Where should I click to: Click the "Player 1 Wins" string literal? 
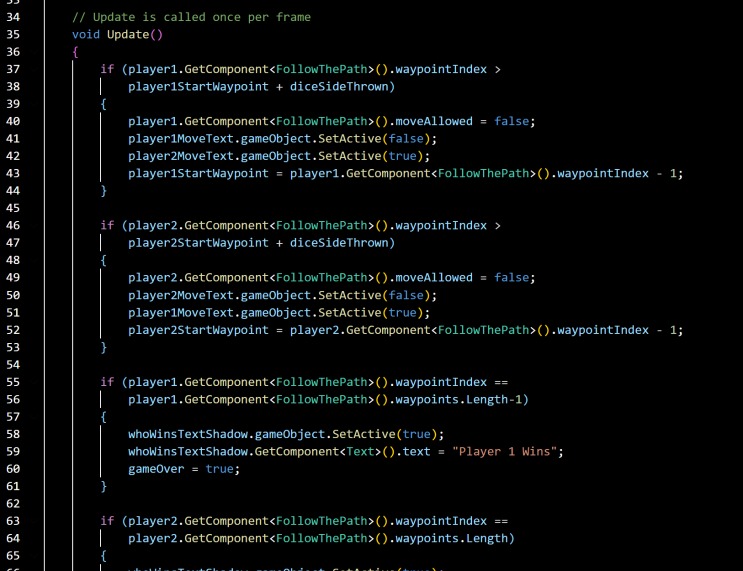click(504, 452)
